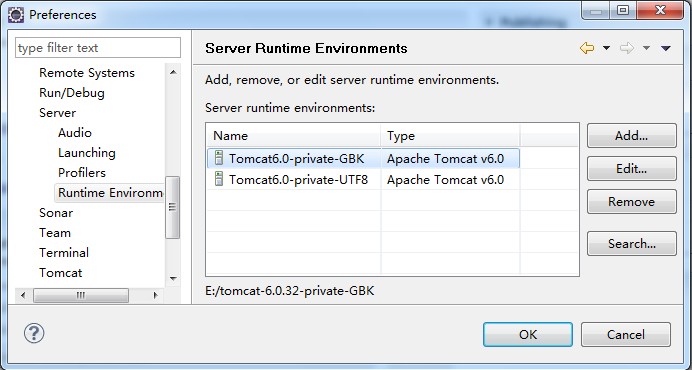This screenshot has width=692, height=370.
Task: Remove the selected runtime environment
Action: point(632,202)
